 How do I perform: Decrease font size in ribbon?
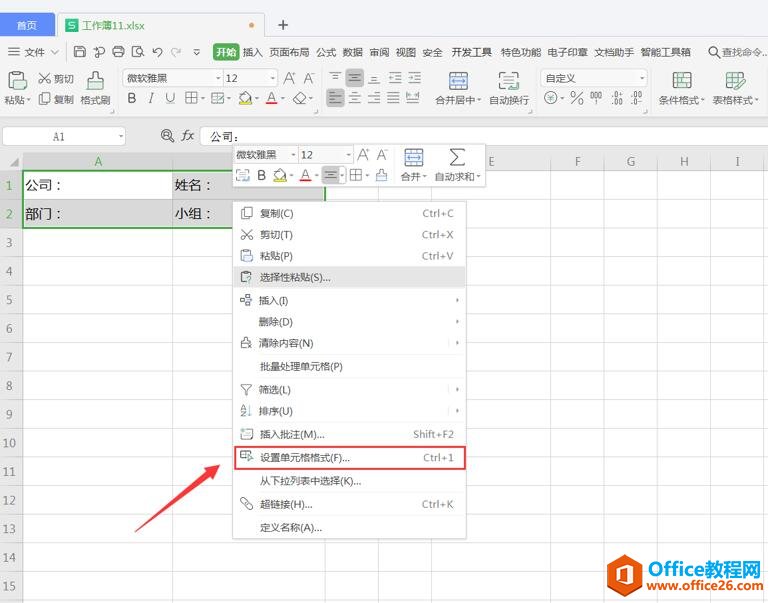pos(309,78)
